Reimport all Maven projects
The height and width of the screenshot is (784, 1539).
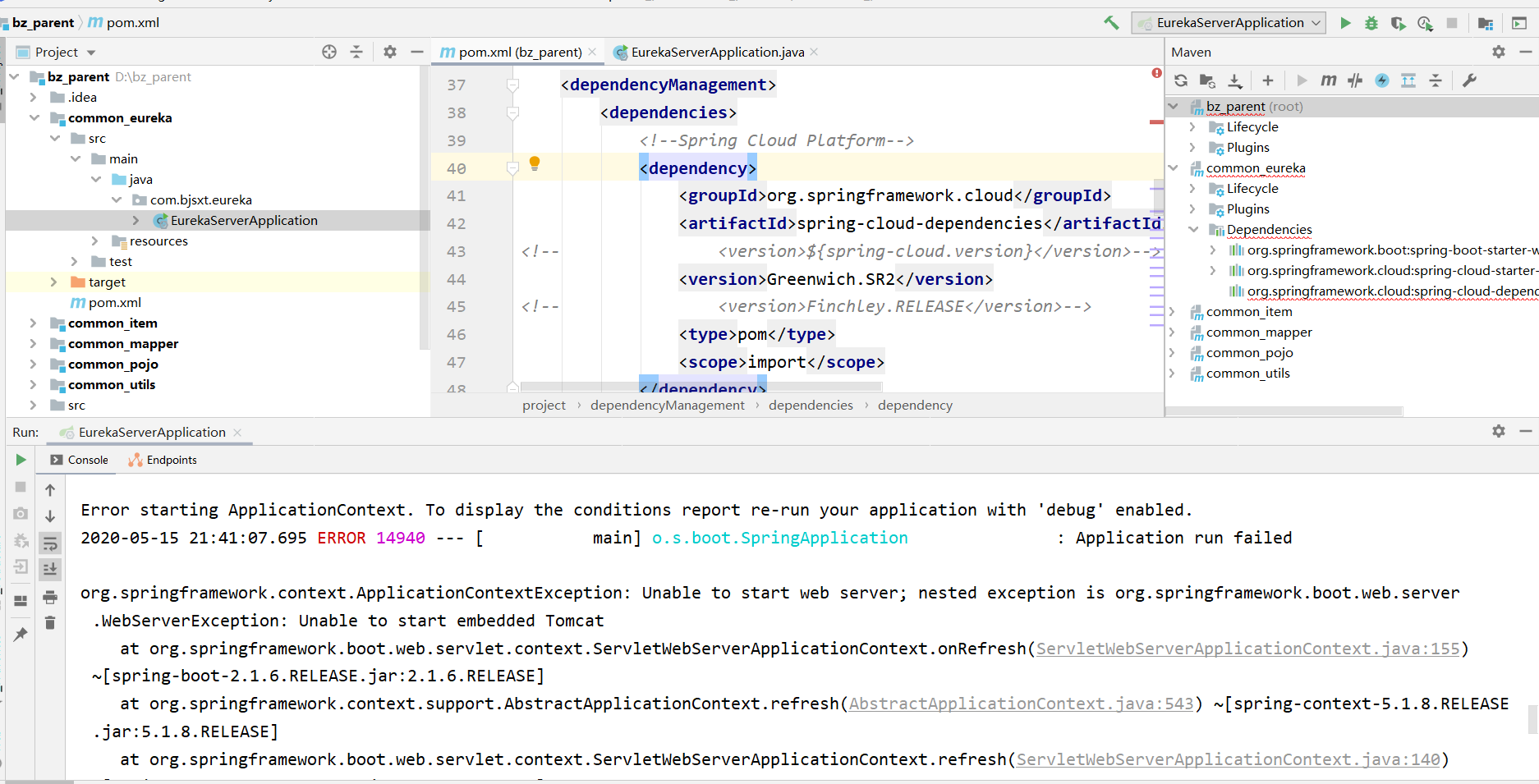[1181, 80]
